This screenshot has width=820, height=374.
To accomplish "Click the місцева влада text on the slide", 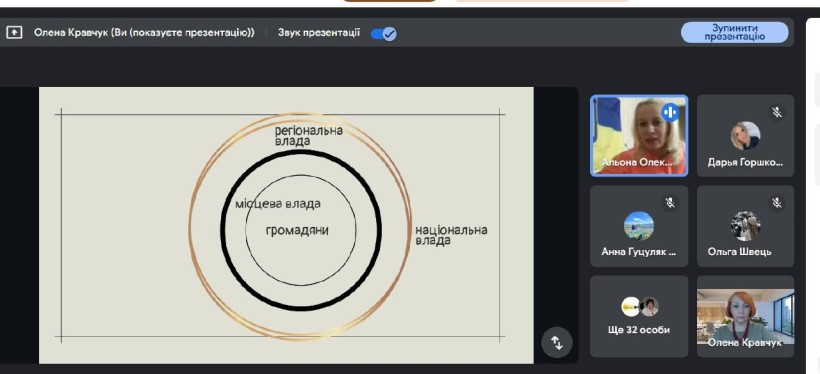I will click(x=278, y=203).
